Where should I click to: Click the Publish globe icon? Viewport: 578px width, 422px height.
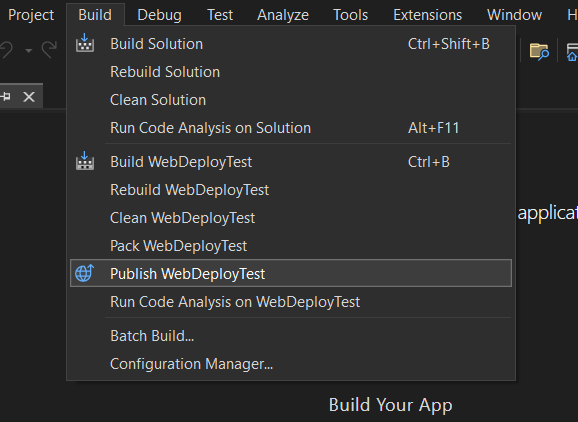click(x=85, y=273)
